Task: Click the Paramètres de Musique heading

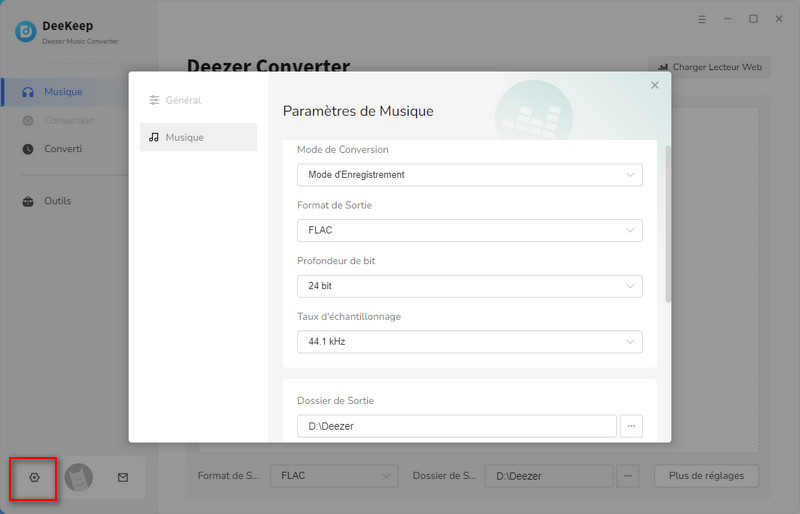Action: pyautogui.click(x=358, y=111)
